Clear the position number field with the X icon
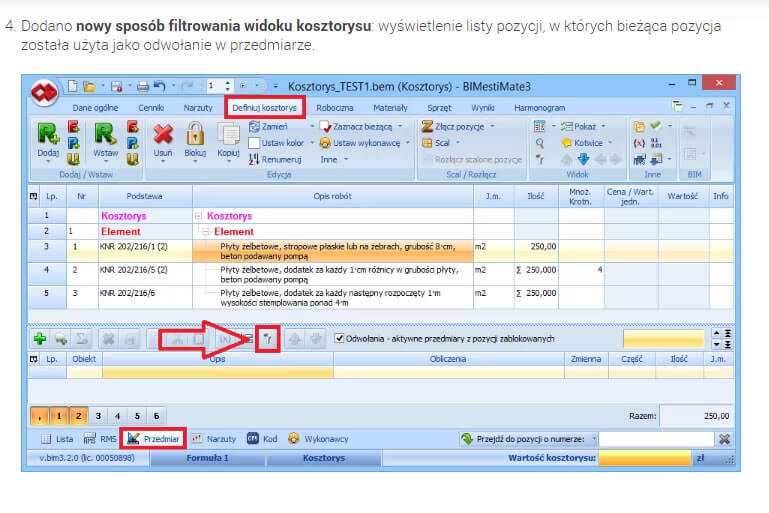769x513 pixels. [x=724, y=439]
